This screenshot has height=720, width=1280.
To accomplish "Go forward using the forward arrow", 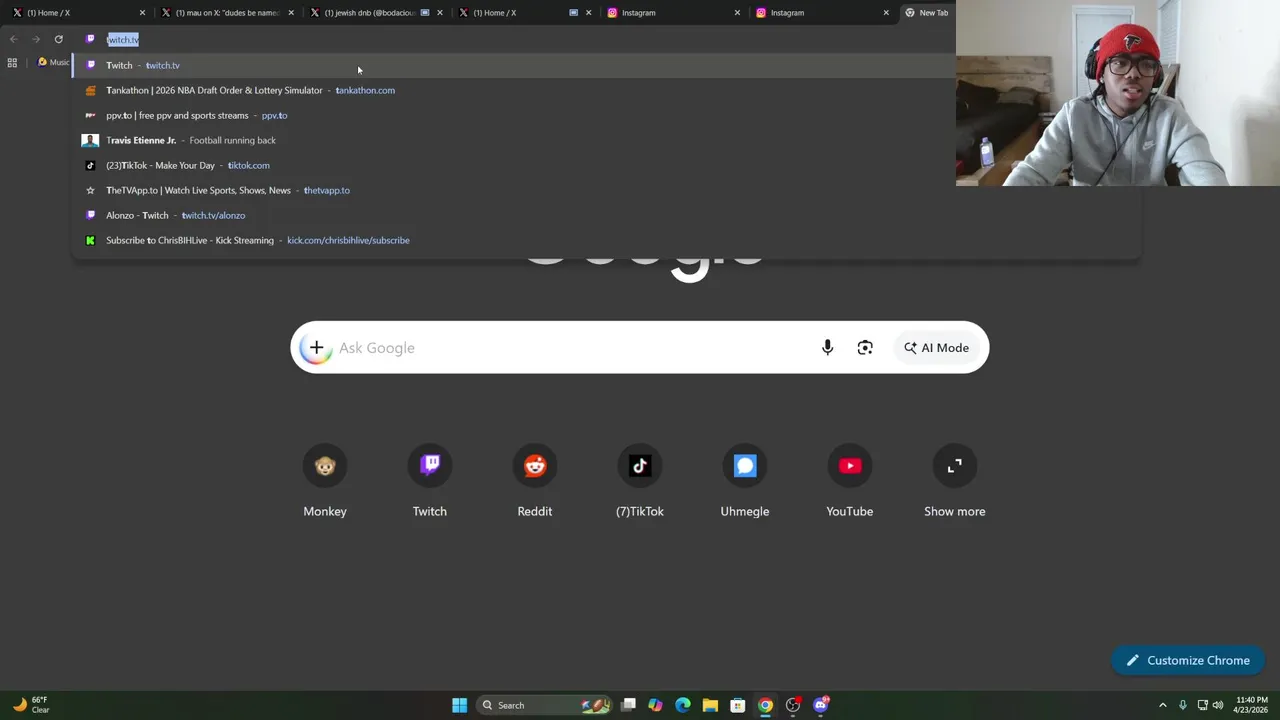I will [x=36, y=39].
